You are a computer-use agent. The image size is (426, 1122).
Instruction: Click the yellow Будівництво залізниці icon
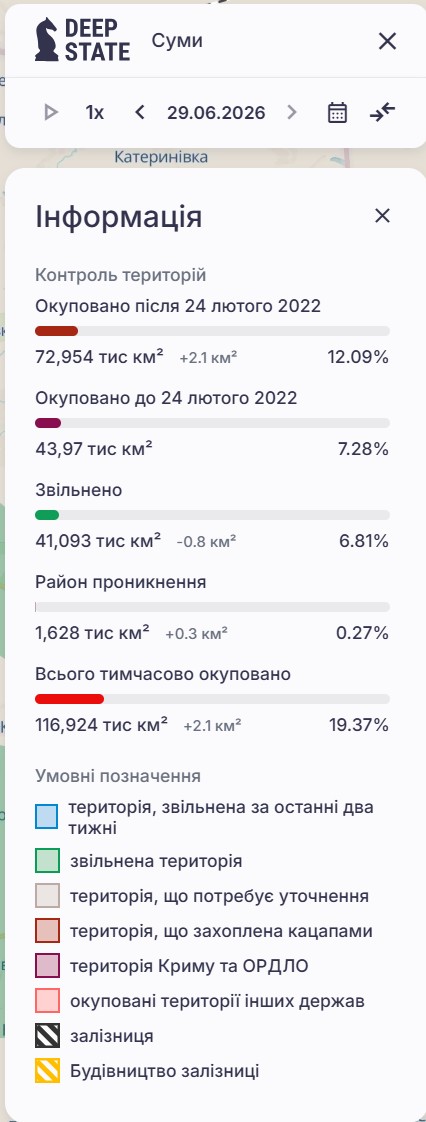47,1071
